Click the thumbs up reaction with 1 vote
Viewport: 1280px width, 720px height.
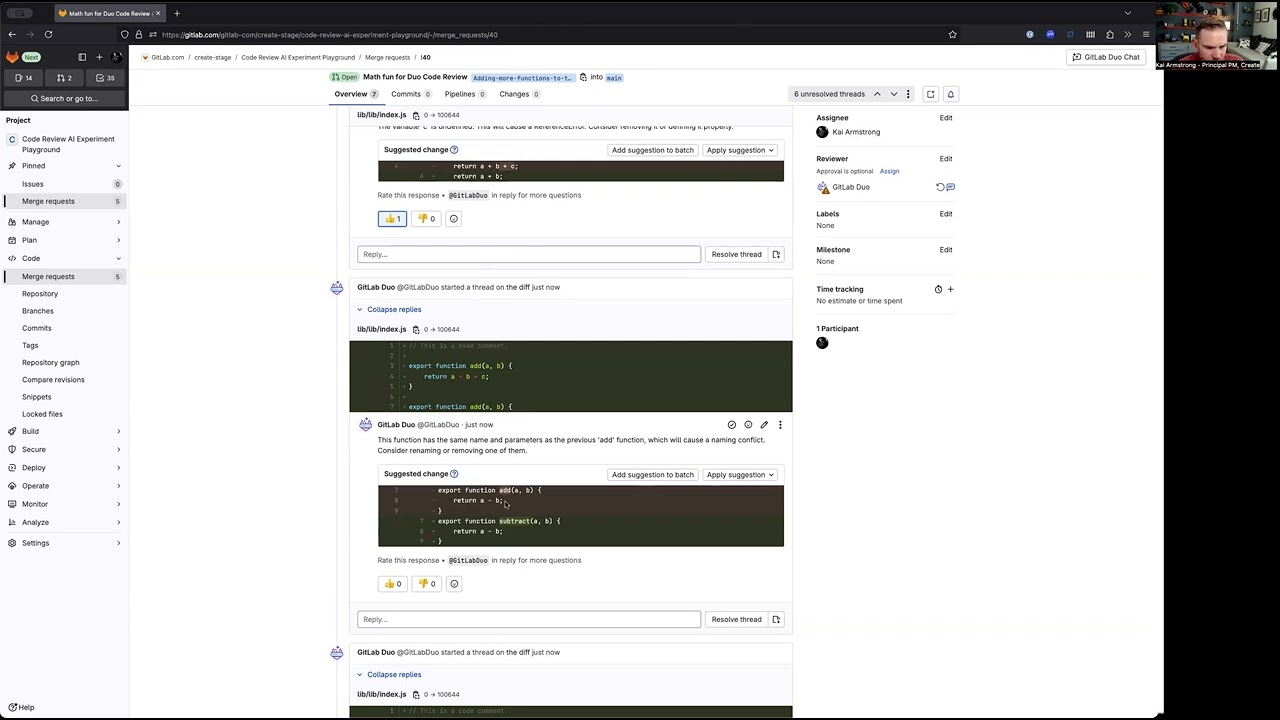392,219
